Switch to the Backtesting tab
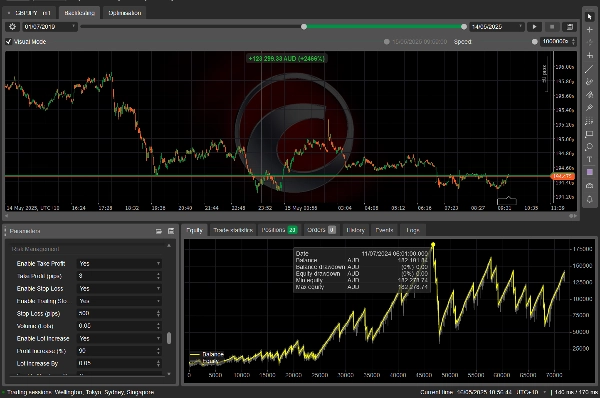600x398 pixels. coord(79,13)
